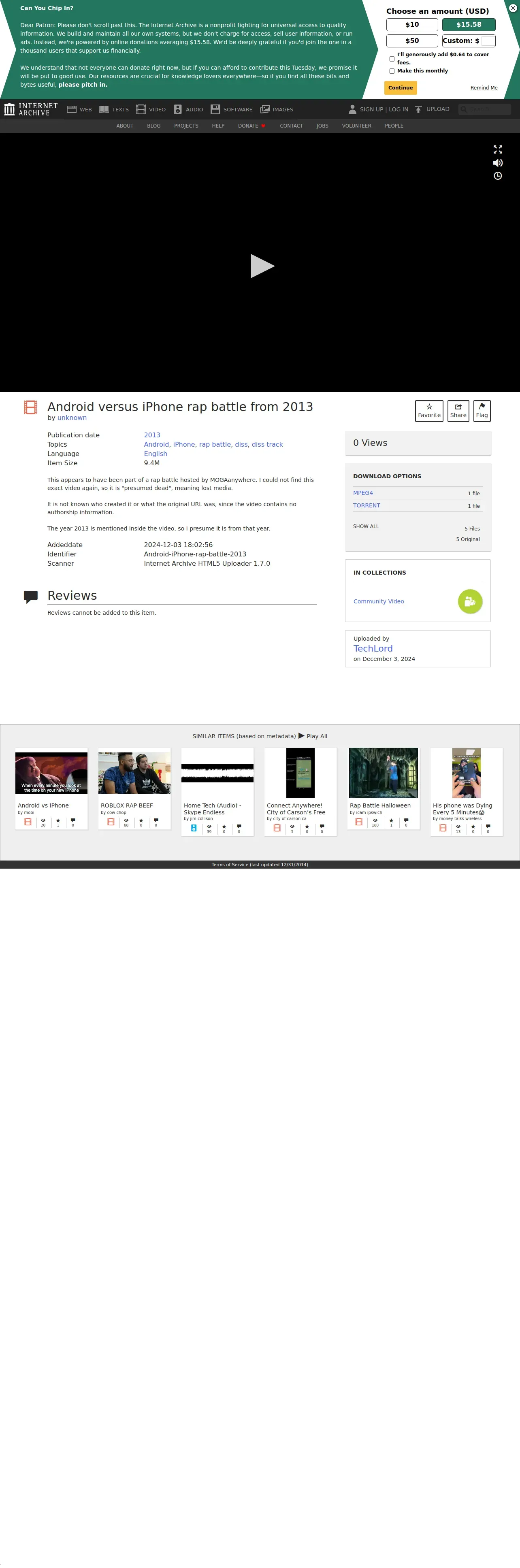Open the Audio section icon
The width and height of the screenshot is (520, 1568).
pyautogui.click(x=178, y=110)
